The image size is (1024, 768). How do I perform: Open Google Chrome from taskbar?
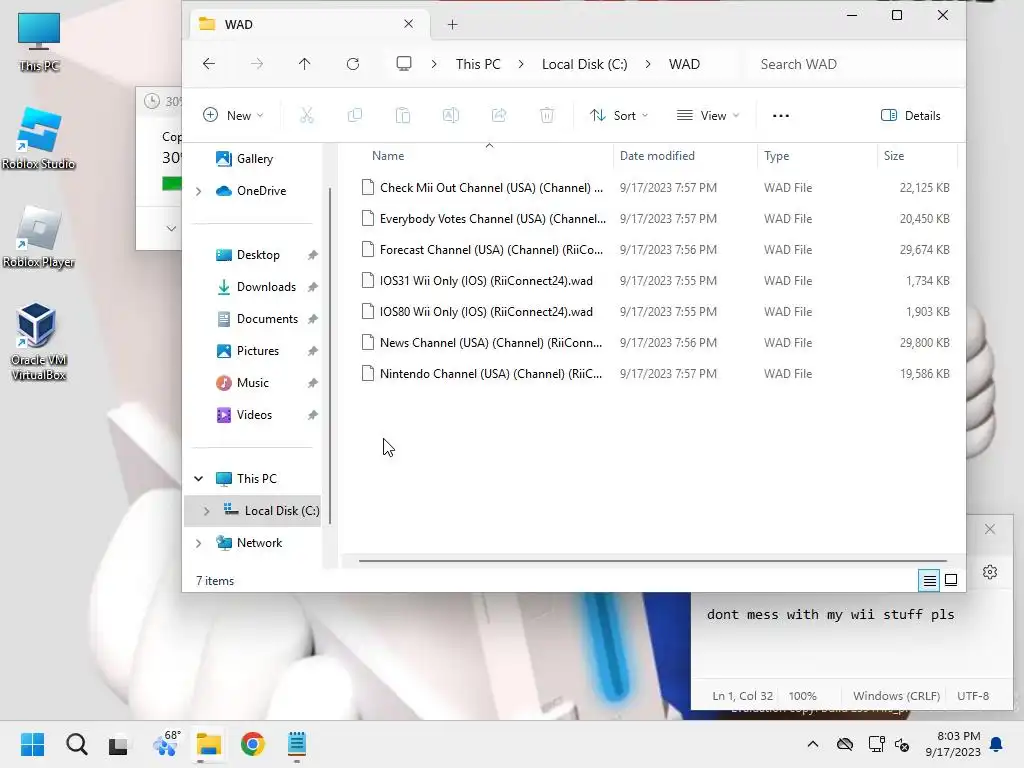(253, 744)
